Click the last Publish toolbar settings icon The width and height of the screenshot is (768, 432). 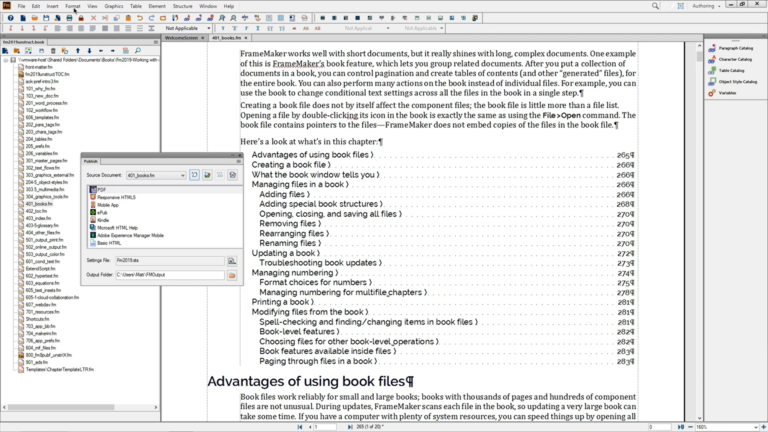(233, 175)
